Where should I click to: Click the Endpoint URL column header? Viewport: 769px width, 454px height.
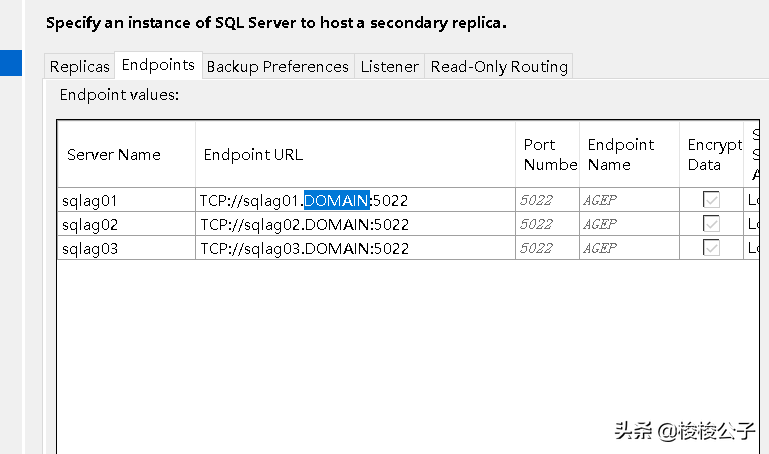pyautogui.click(x=355, y=154)
